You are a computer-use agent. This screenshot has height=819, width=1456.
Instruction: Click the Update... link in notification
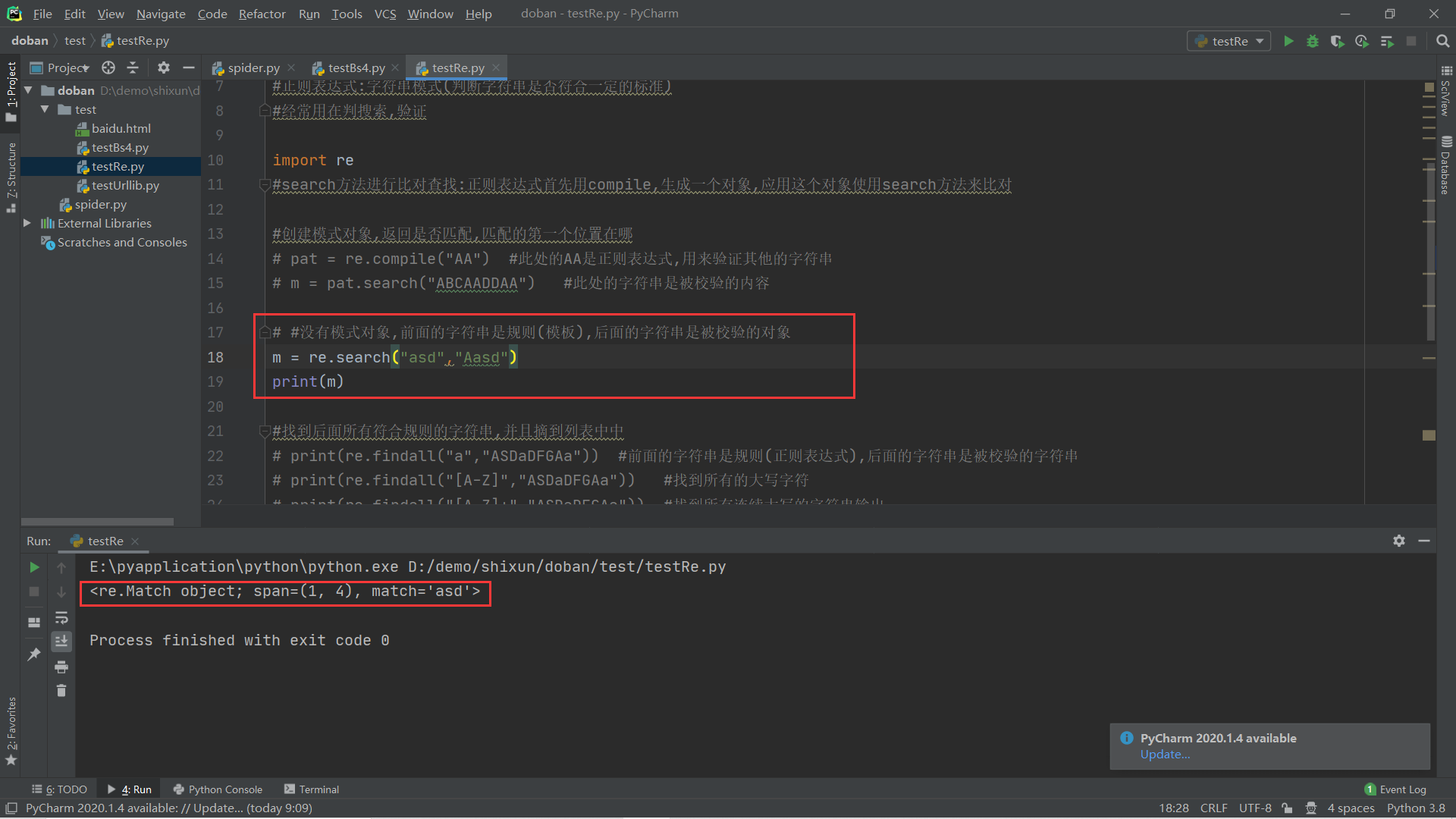[1165, 755]
